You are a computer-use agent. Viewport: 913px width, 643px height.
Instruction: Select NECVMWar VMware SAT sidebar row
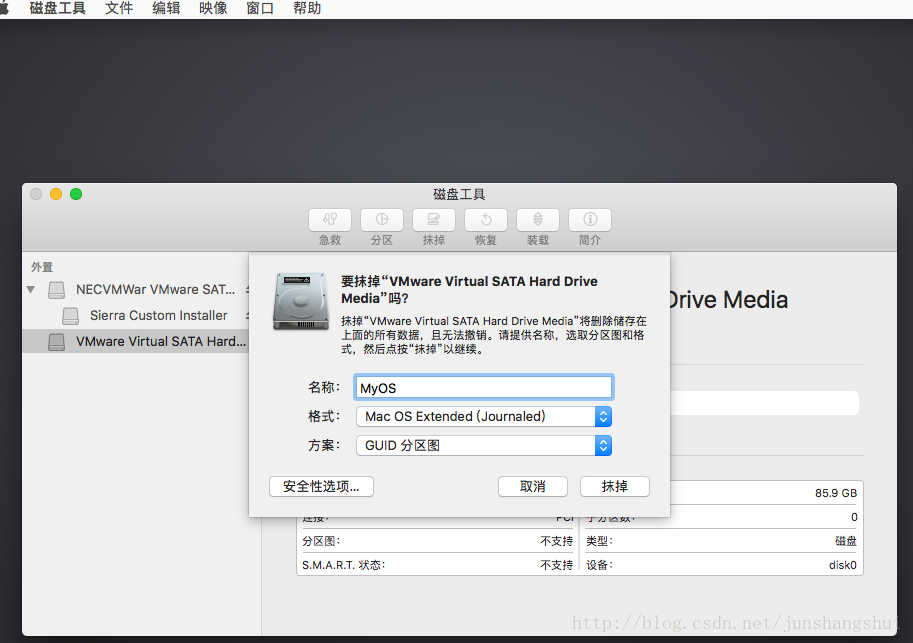tap(136, 289)
